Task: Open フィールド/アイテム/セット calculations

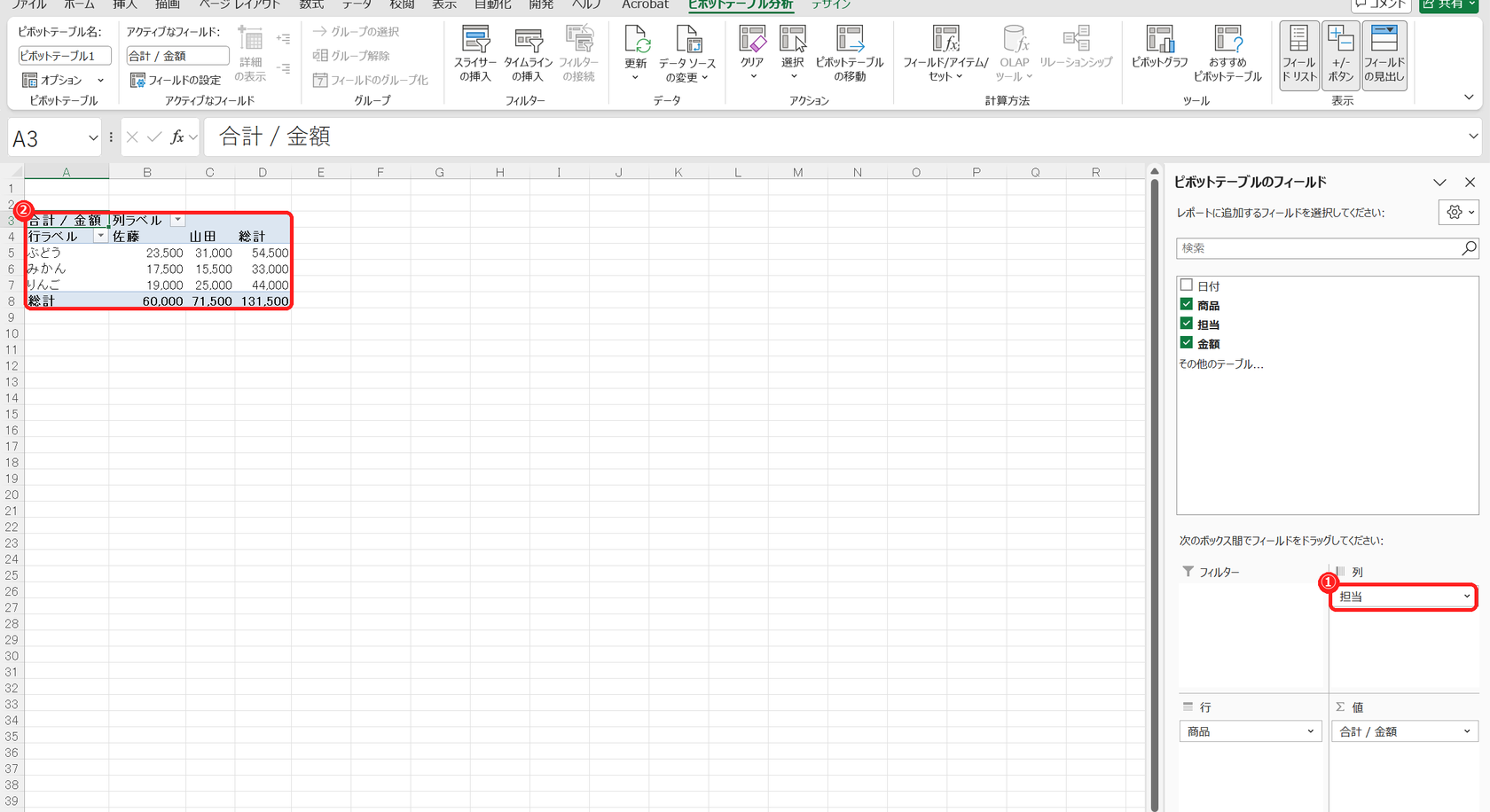Action: tap(945, 55)
